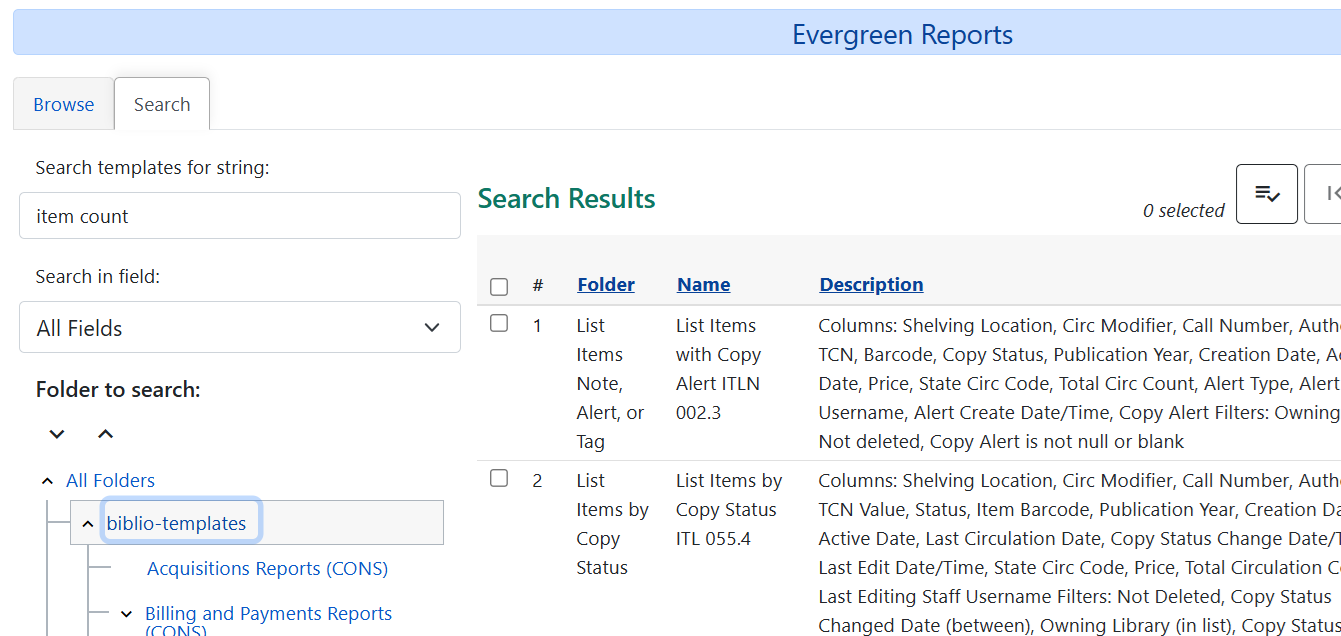The height and width of the screenshot is (636, 1341).
Task: Switch to the Browse tab
Action: (x=63, y=103)
